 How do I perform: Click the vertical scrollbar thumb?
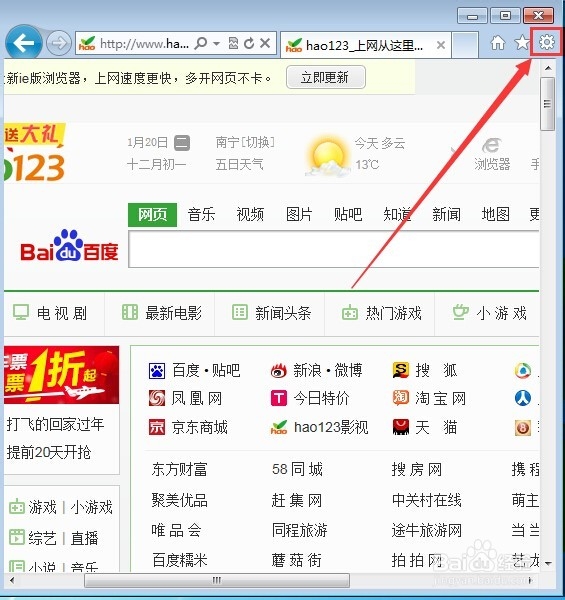pos(548,104)
